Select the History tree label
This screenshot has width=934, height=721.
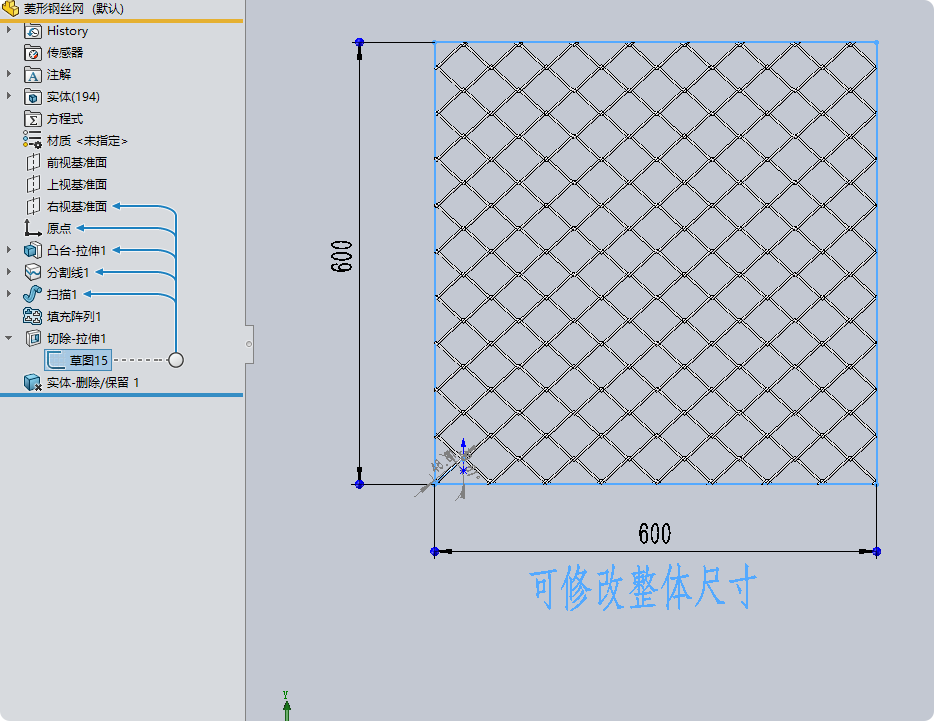pos(67,31)
